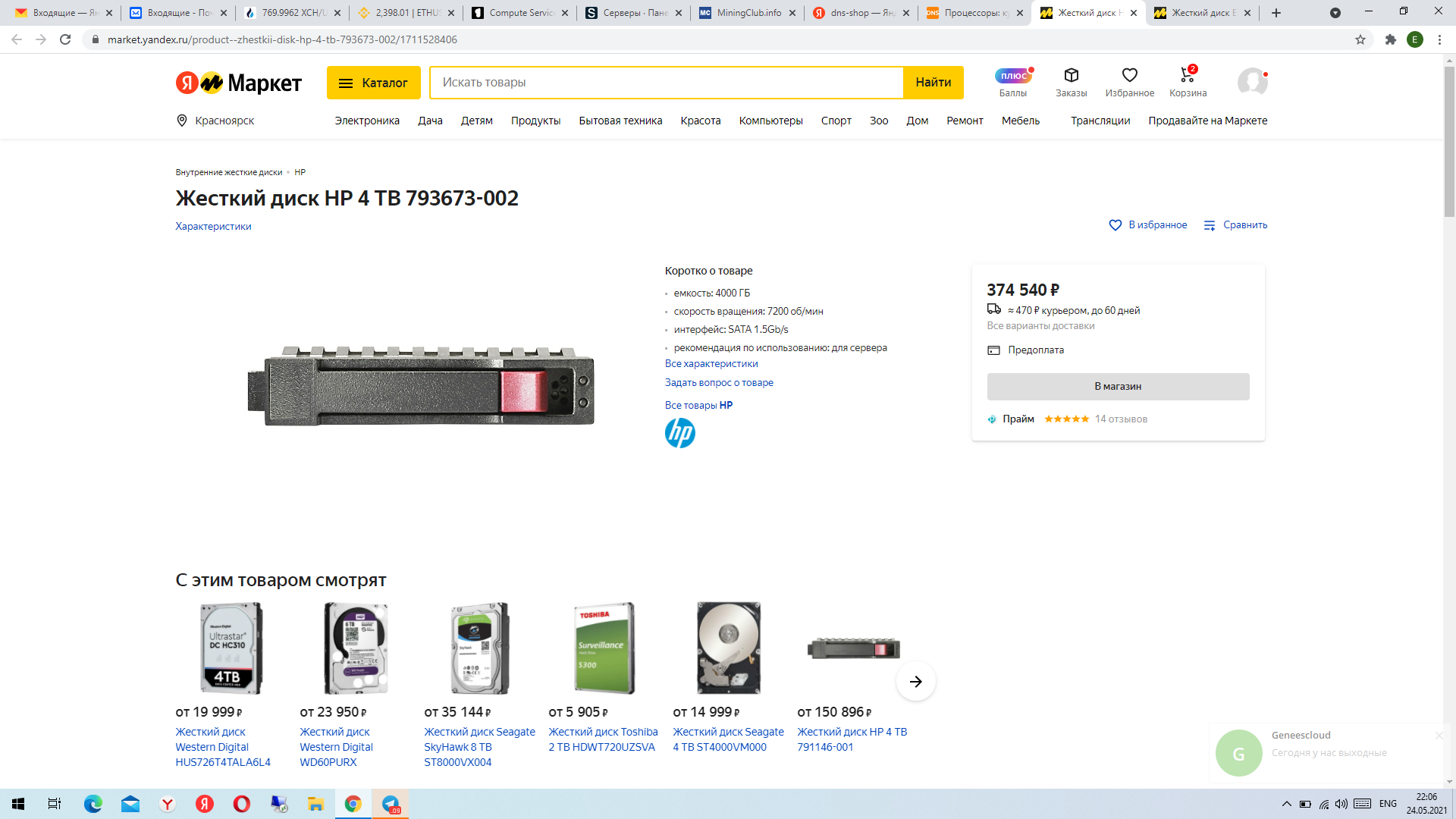
Task: Open Seagate ST4000VM000 drive thumbnail
Action: click(x=729, y=648)
